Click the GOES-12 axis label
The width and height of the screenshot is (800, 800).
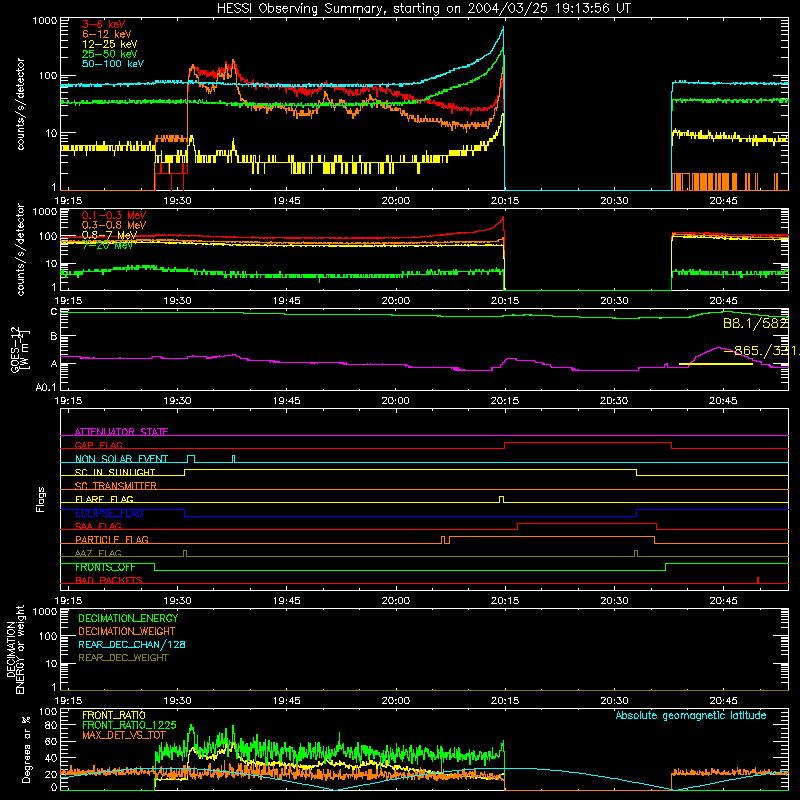coord(15,349)
